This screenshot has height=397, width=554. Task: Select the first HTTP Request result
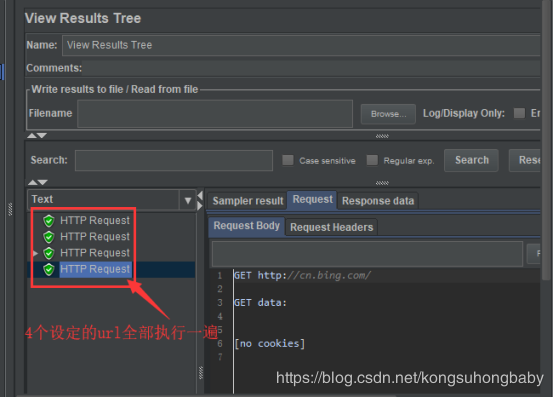[x=95, y=220]
